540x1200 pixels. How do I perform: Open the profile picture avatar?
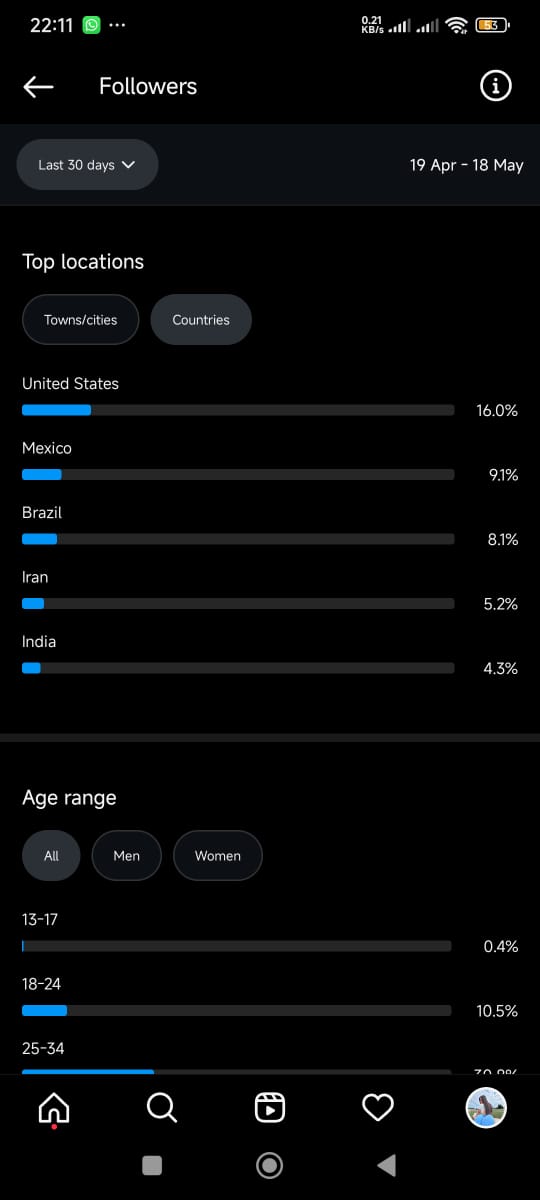(486, 1107)
